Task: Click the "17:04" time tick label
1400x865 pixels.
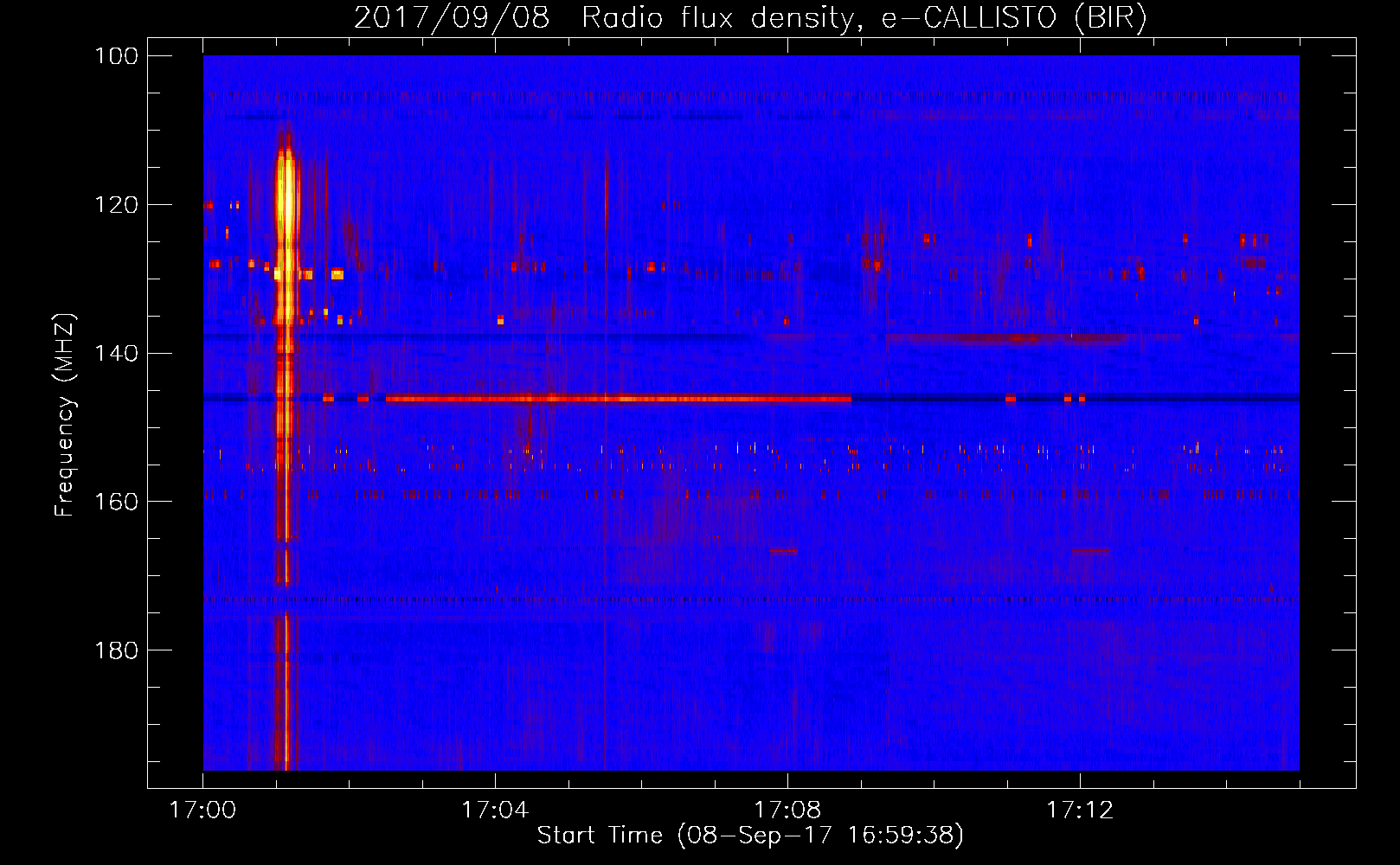Action: click(x=495, y=811)
